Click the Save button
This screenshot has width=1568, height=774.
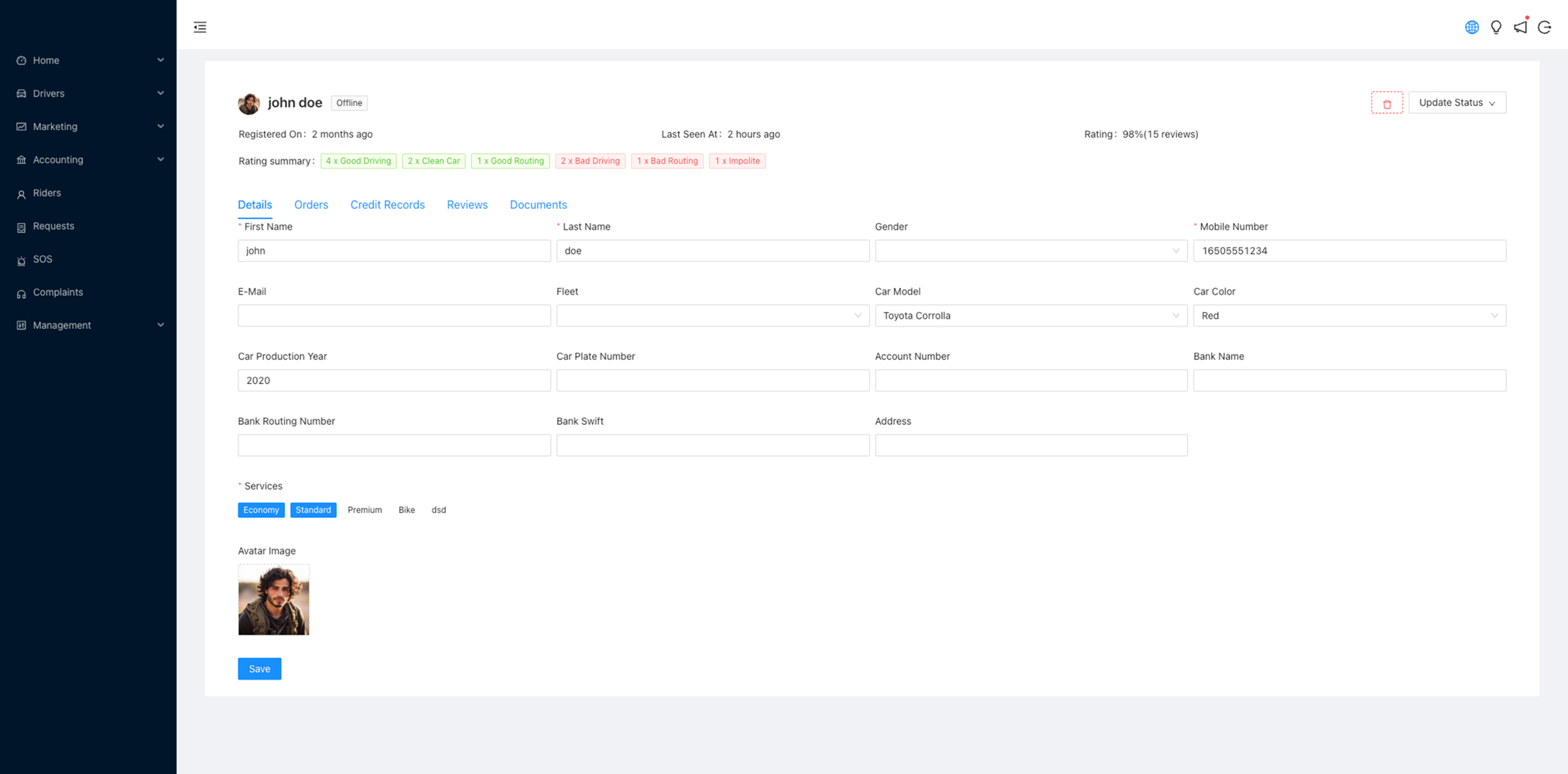pos(259,669)
